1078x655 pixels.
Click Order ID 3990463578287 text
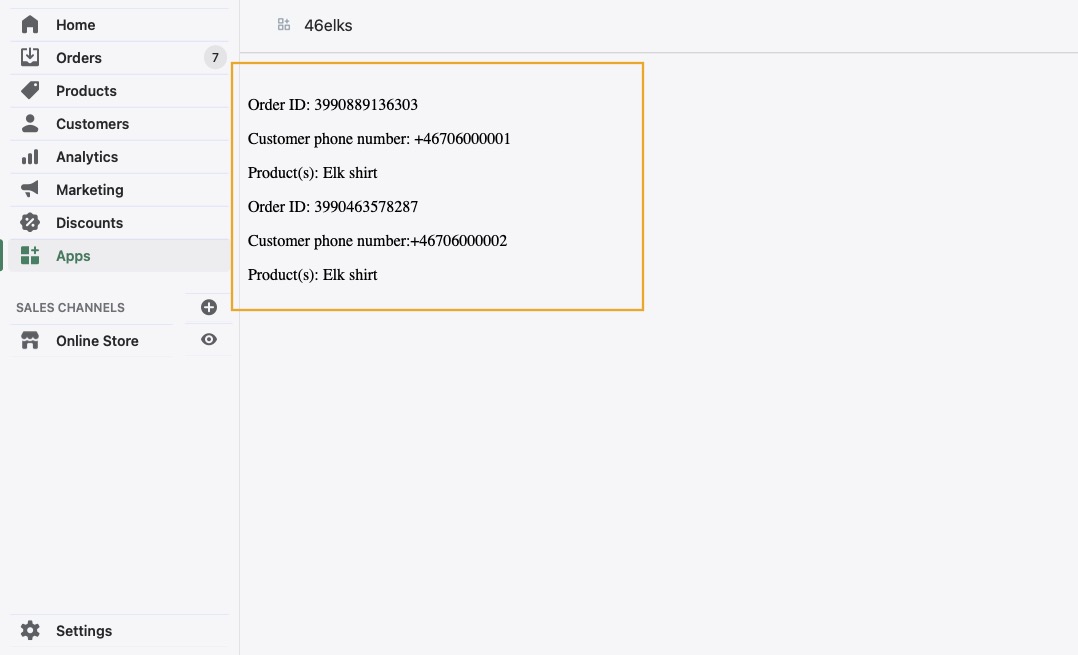(x=333, y=207)
